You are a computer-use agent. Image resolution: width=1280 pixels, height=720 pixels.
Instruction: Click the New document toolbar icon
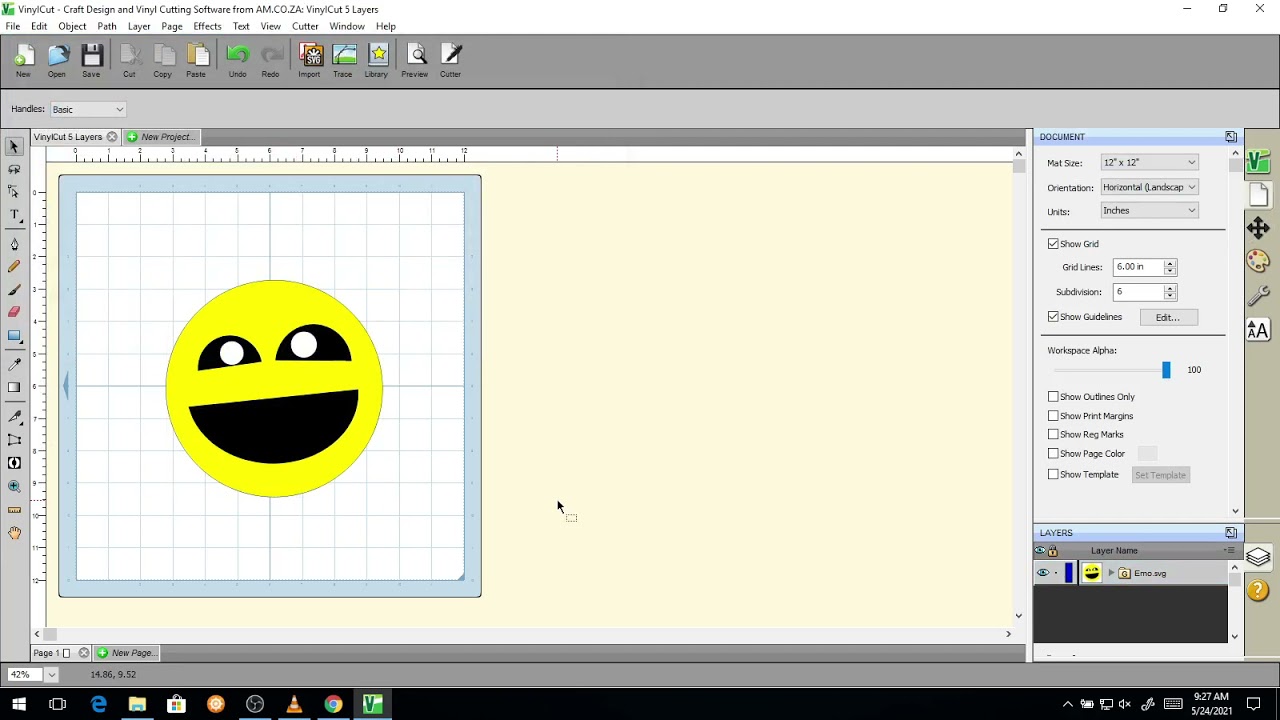[23, 61]
